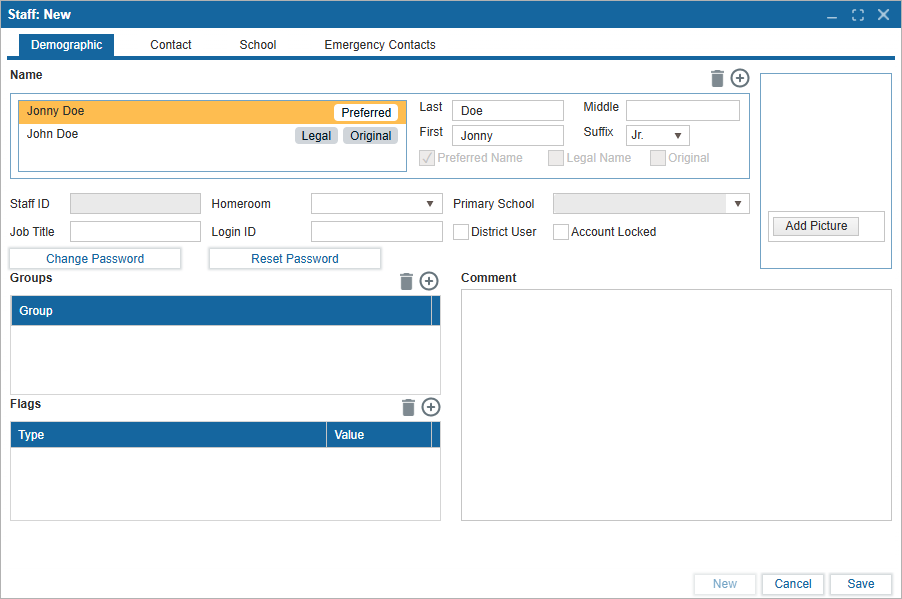Screen dimensions: 902x599
Task: Add a new name entry
Action: click(x=740, y=78)
